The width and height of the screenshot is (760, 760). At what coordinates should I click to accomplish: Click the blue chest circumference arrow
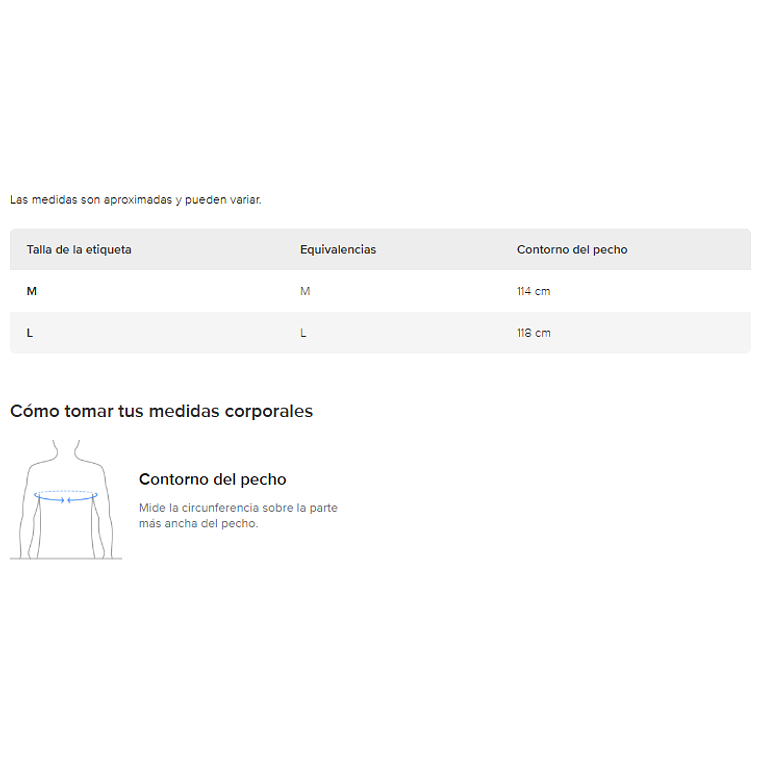[x=64, y=496]
